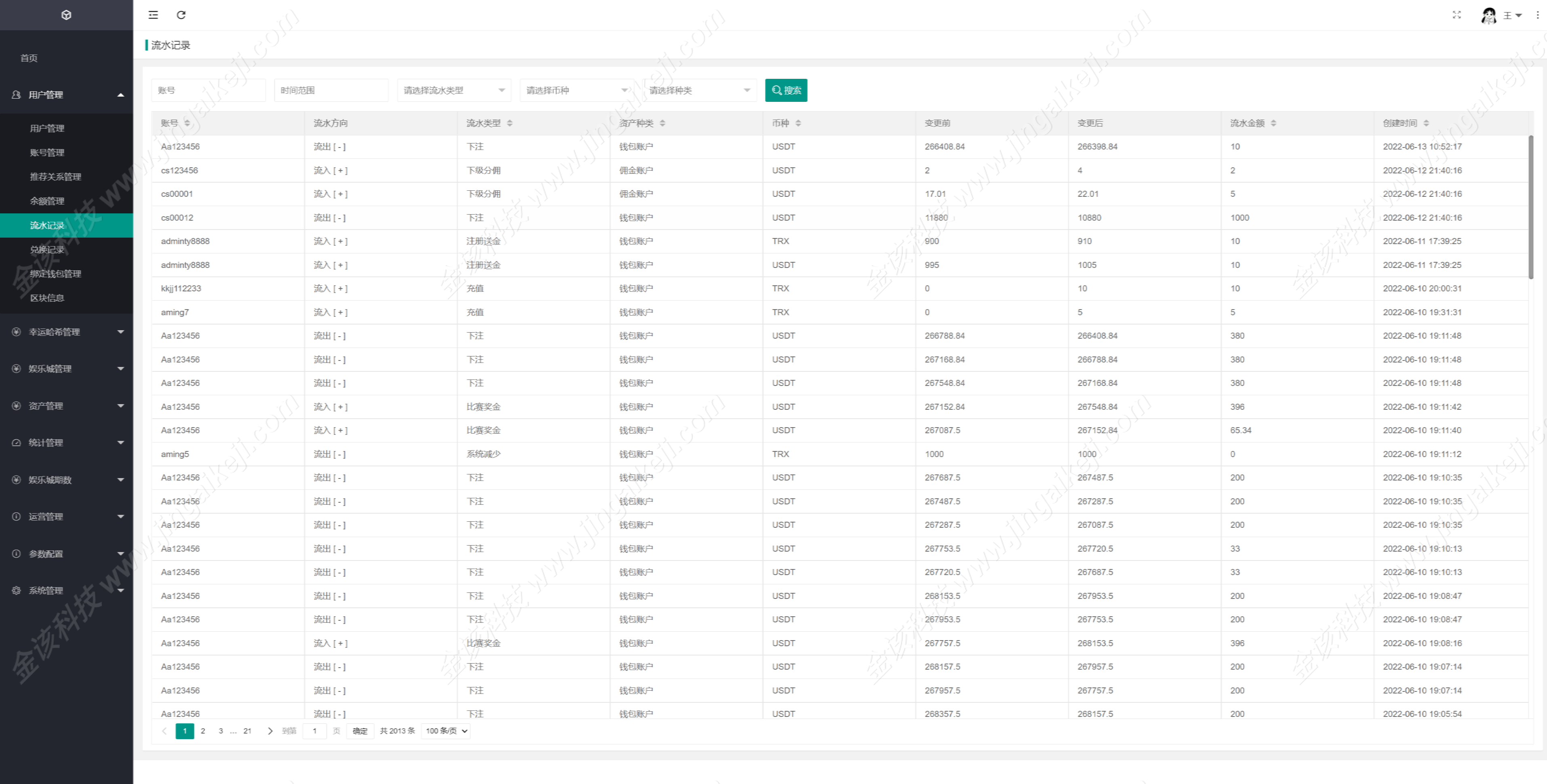Collapse the sidebar with the menu toggle icon
Viewport: 1547px width, 784px height.
tap(153, 15)
